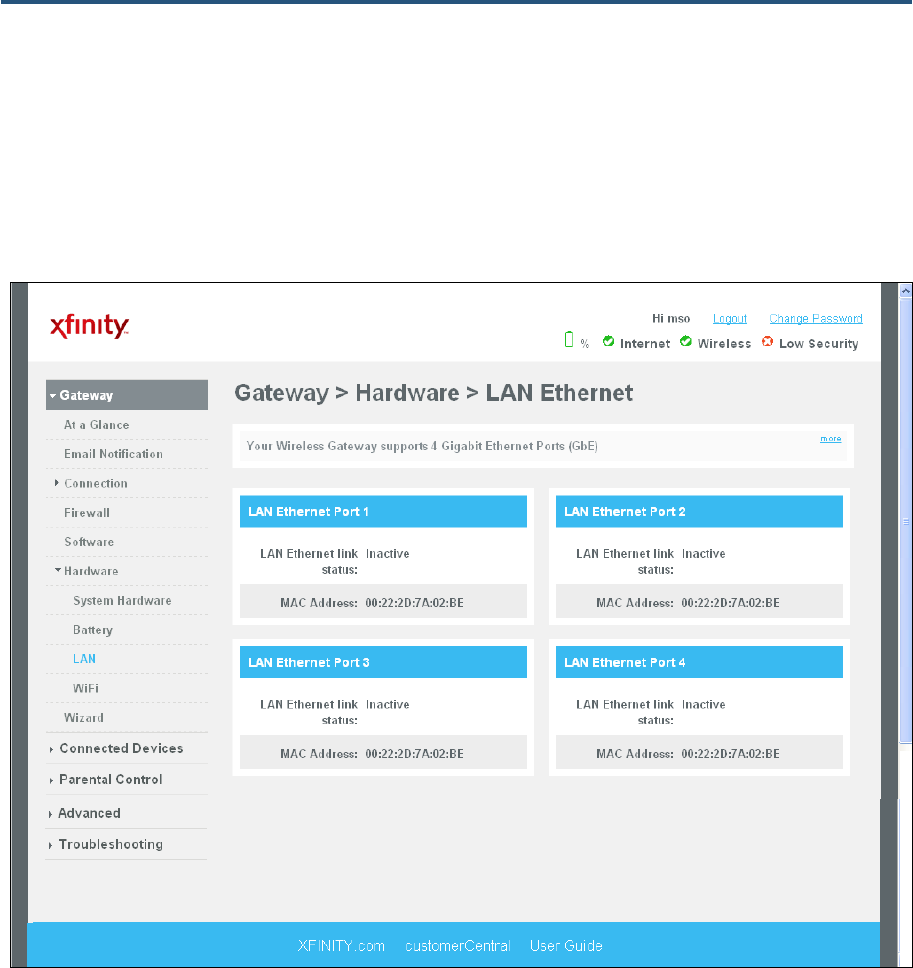Expand Connected Devices section
Image resolution: width=913 pixels, height=968 pixels.
122,748
